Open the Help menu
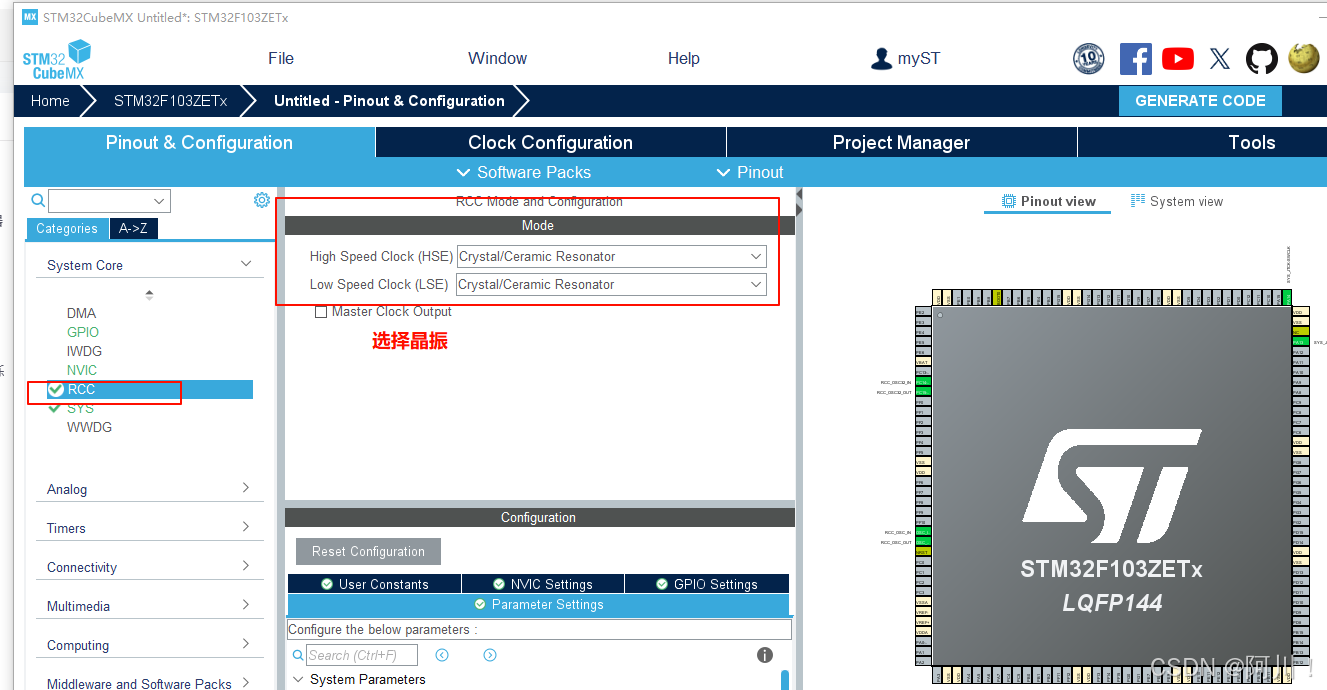1327x690 pixels. tap(684, 58)
